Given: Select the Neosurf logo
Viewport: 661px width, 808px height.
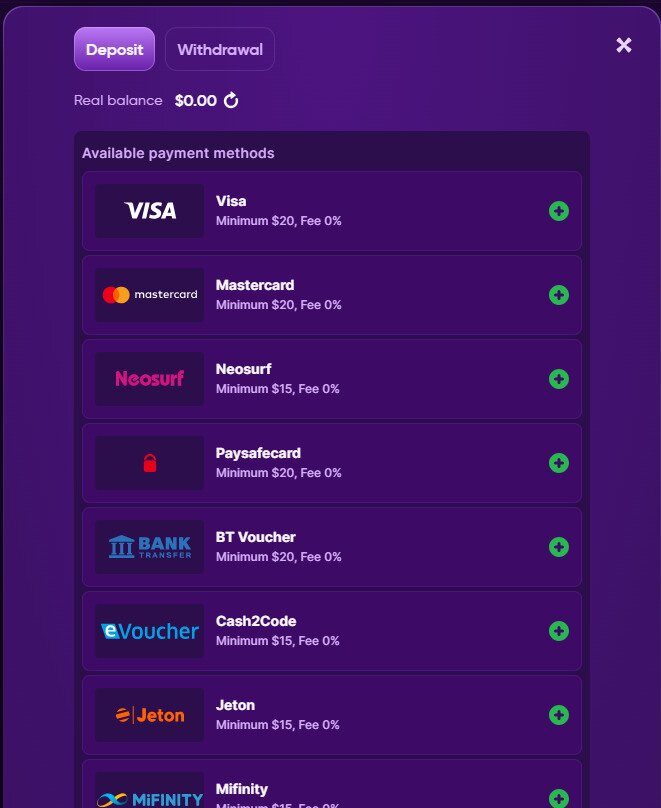Looking at the screenshot, I should click(149, 379).
